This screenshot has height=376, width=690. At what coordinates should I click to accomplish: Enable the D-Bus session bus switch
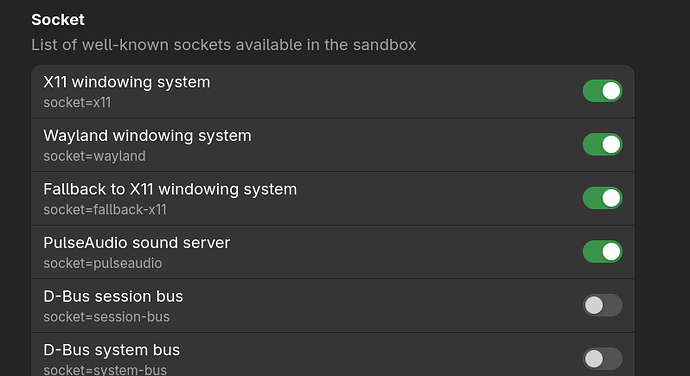tap(602, 305)
